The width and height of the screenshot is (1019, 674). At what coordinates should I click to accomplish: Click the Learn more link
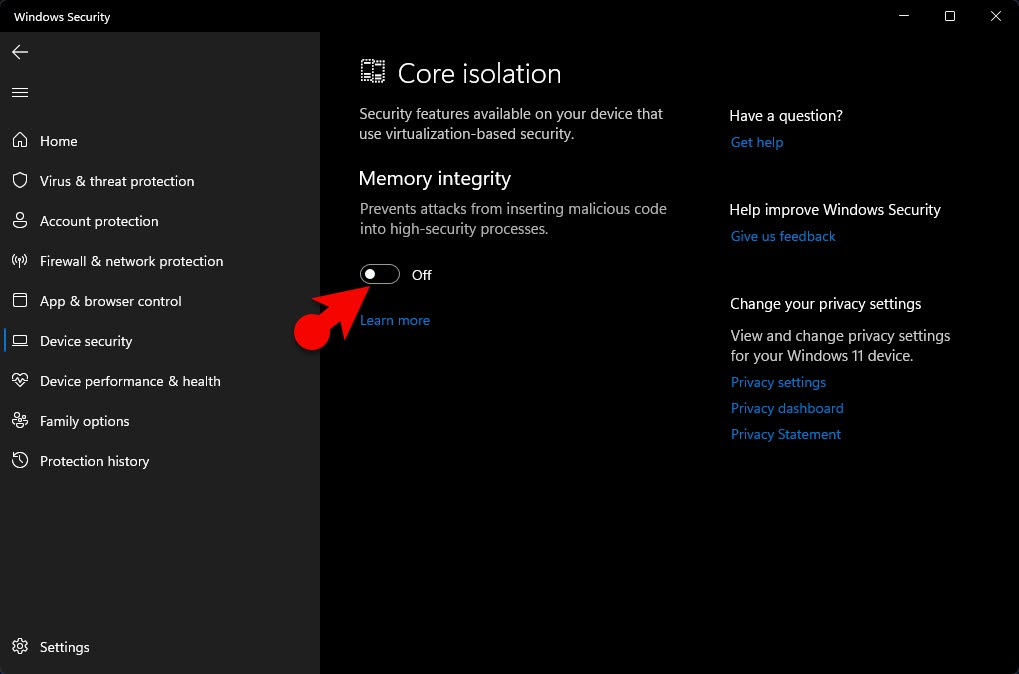coord(395,320)
